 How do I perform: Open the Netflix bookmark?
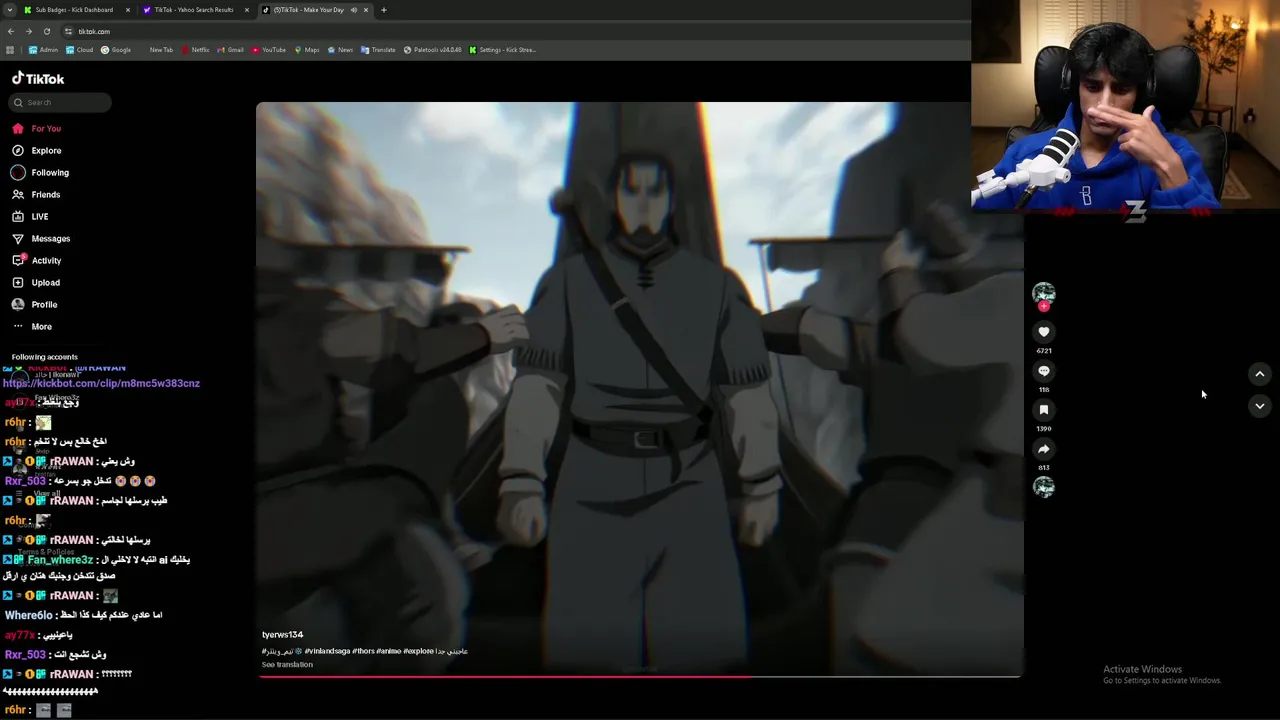[x=195, y=50]
